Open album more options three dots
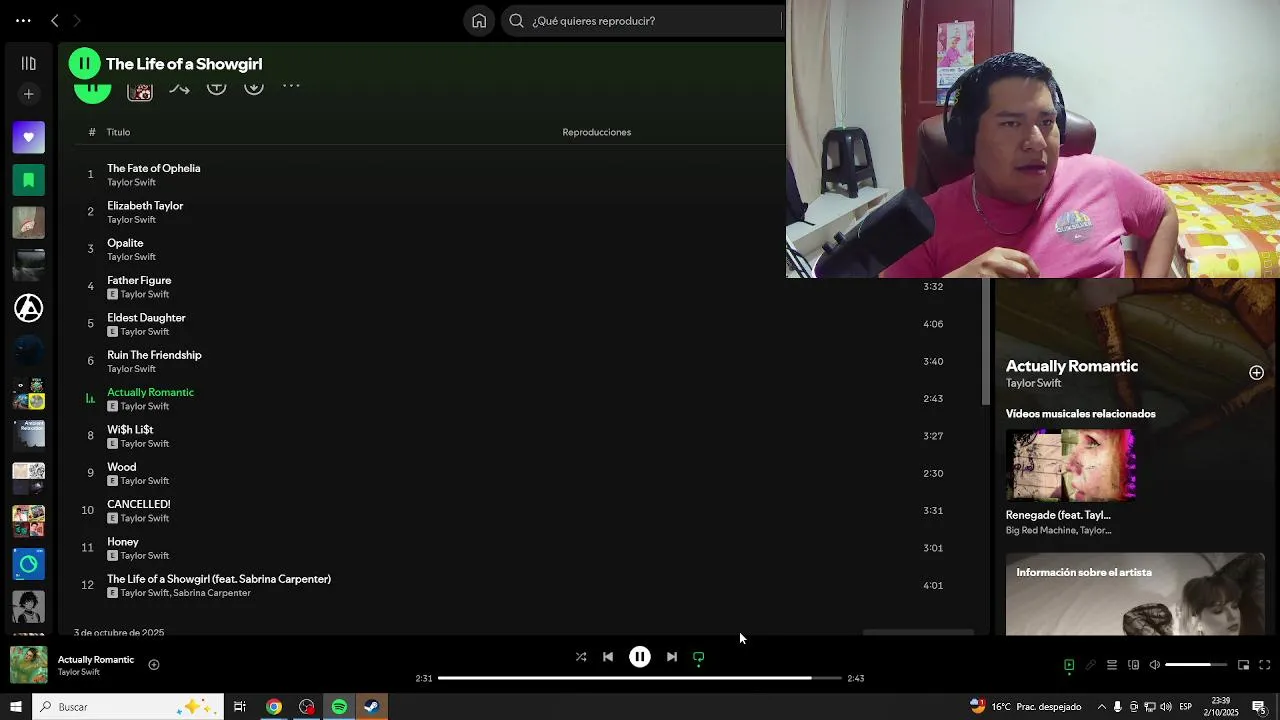The width and height of the screenshot is (1280, 720). [x=291, y=87]
